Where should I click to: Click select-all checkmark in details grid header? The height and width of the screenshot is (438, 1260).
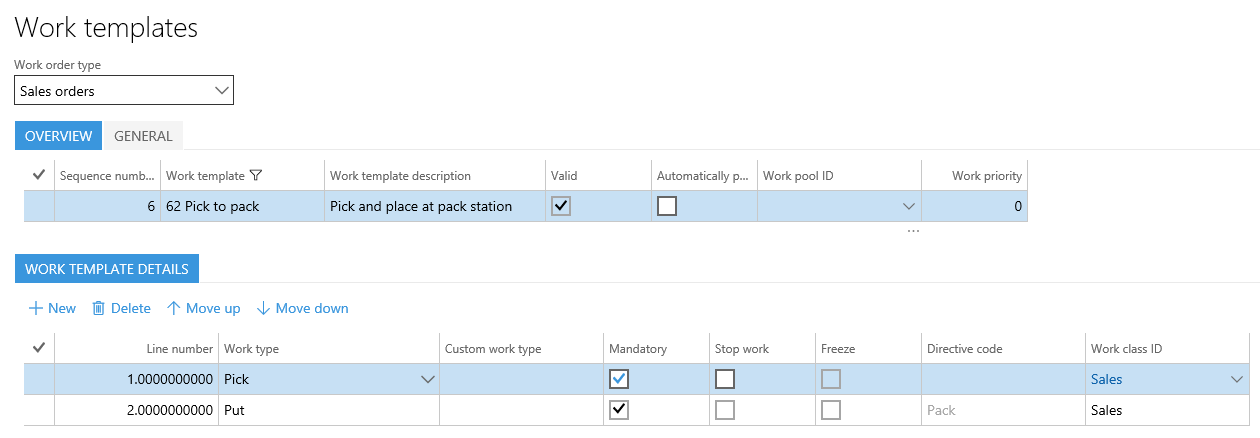pos(39,348)
